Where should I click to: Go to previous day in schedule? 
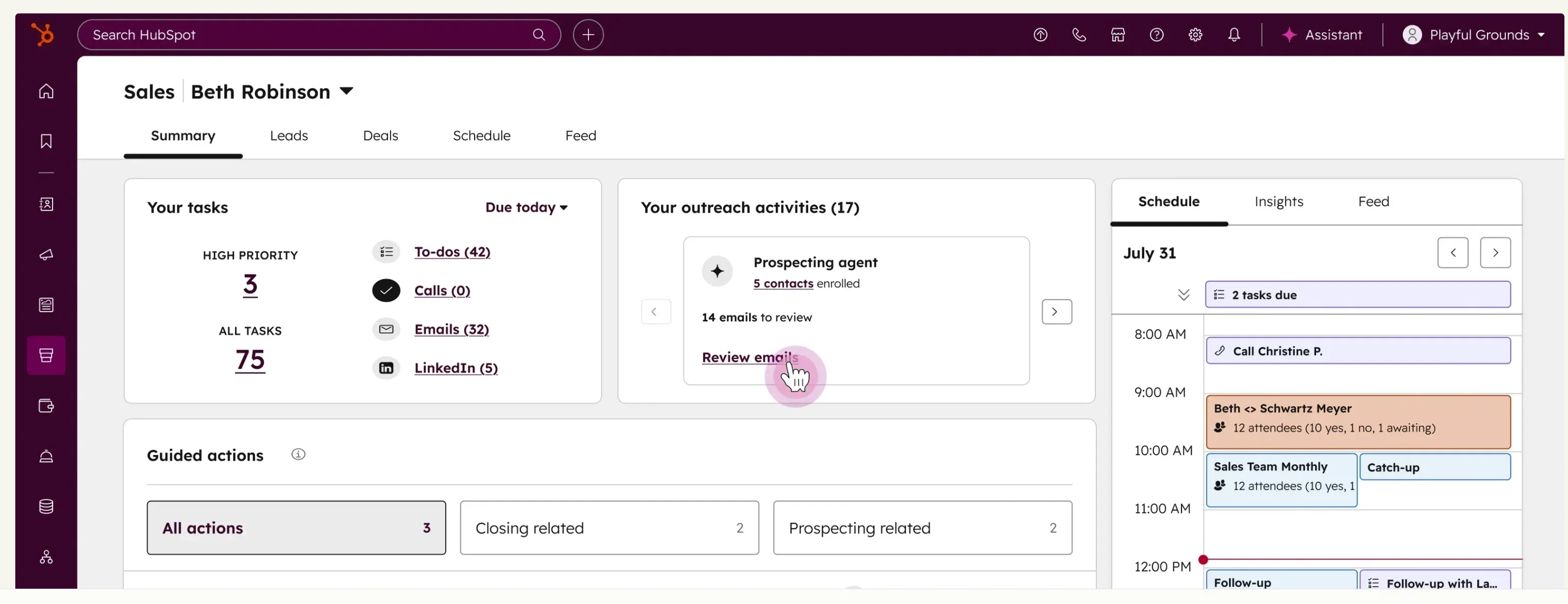pos(1453,253)
